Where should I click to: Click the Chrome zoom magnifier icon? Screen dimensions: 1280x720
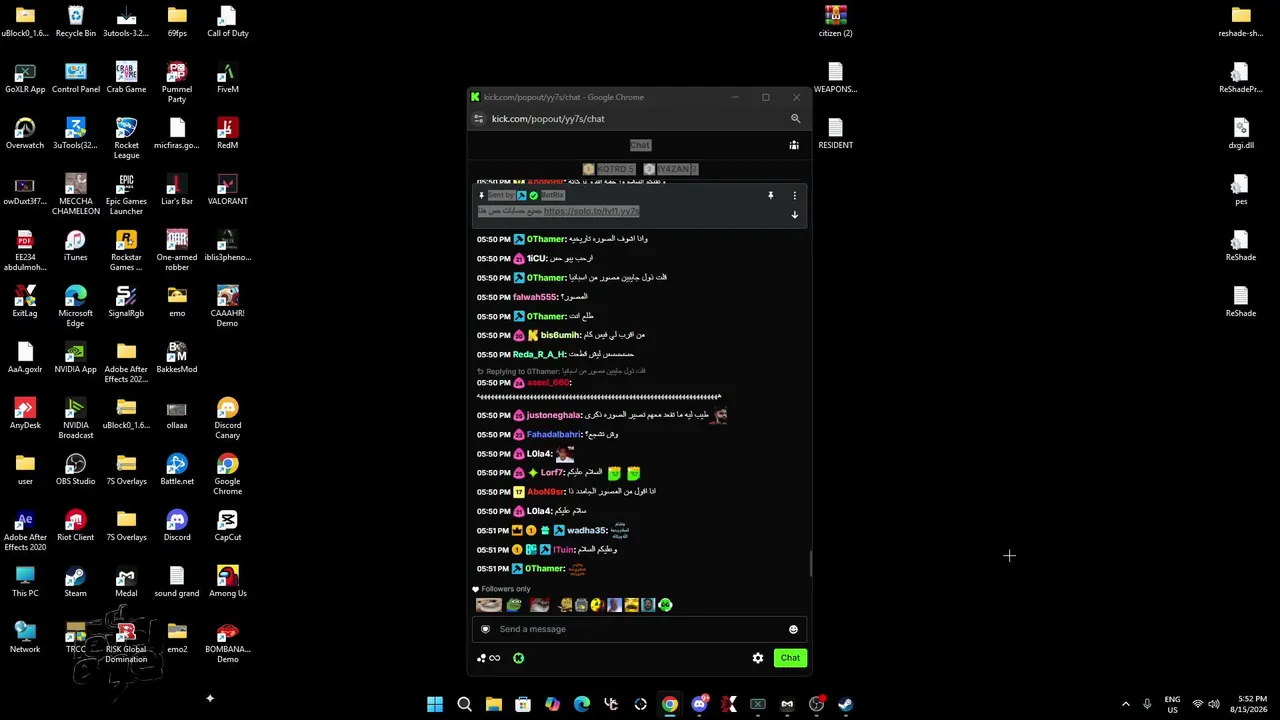796,119
